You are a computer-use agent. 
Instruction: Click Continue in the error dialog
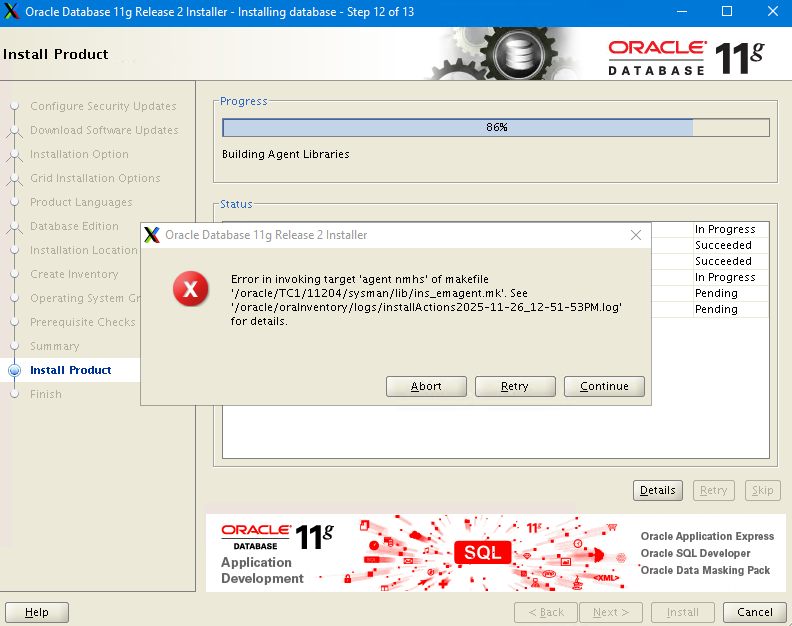(x=604, y=386)
